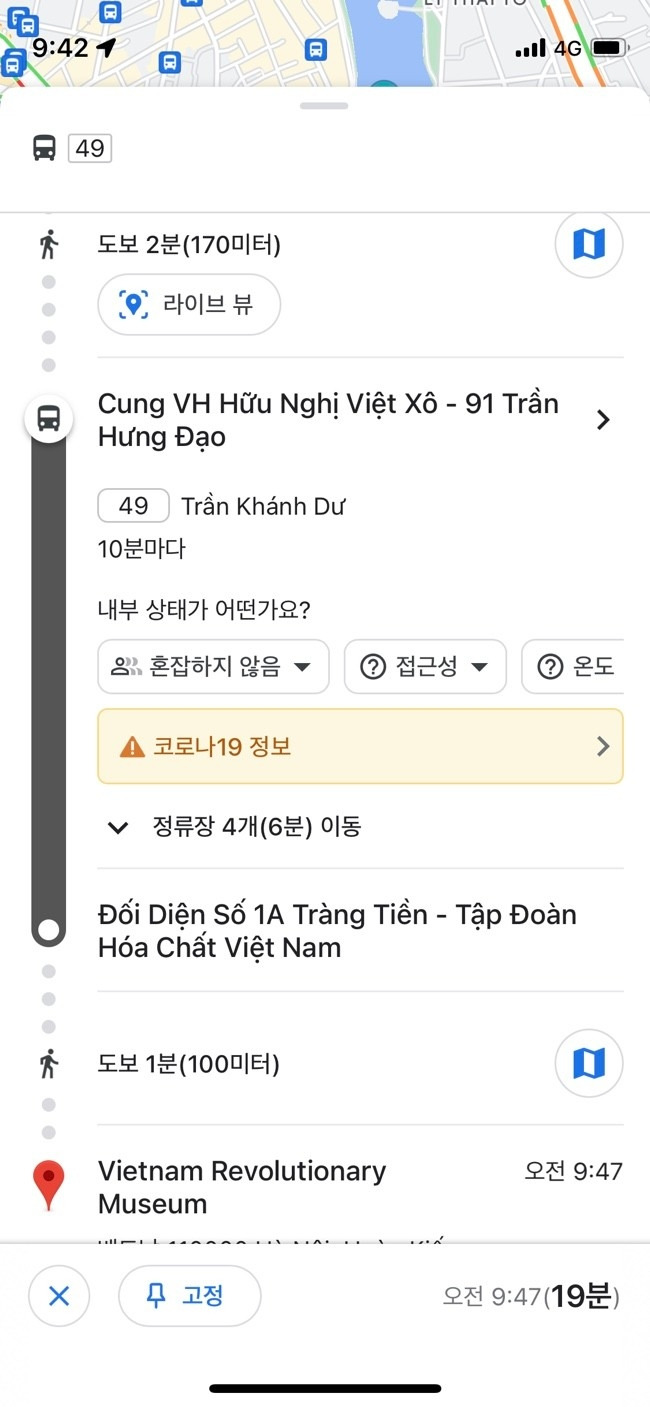Tap the red destination pin icon
The height and width of the screenshot is (1407, 650).
(x=48, y=1186)
